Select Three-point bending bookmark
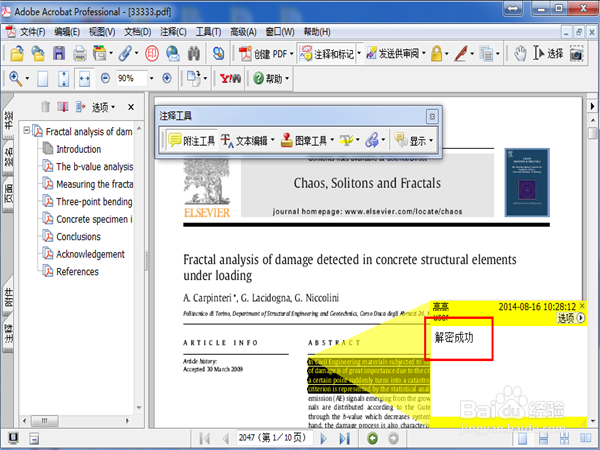This screenshot has height=450, width=600. [94, 202]
